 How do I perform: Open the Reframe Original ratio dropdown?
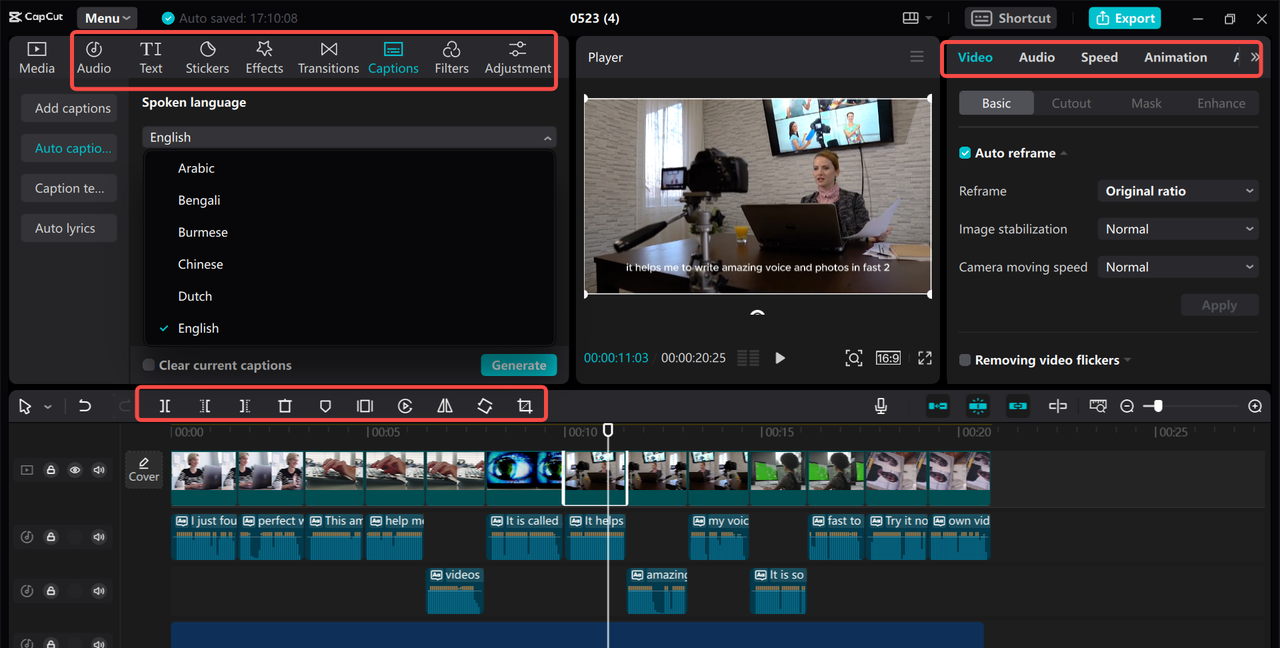click(x=1178, y=191)
